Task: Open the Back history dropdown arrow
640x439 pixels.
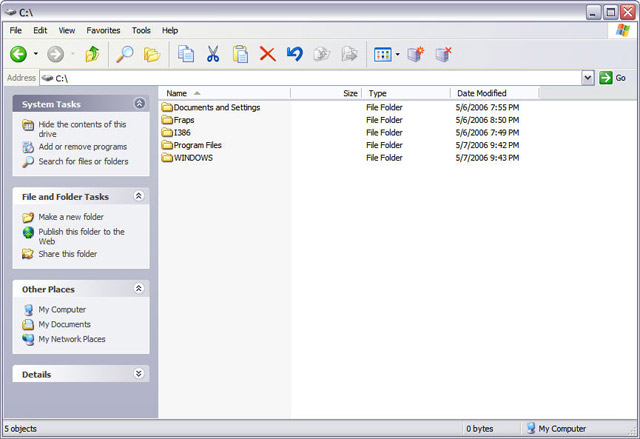Action: point(36,54)
